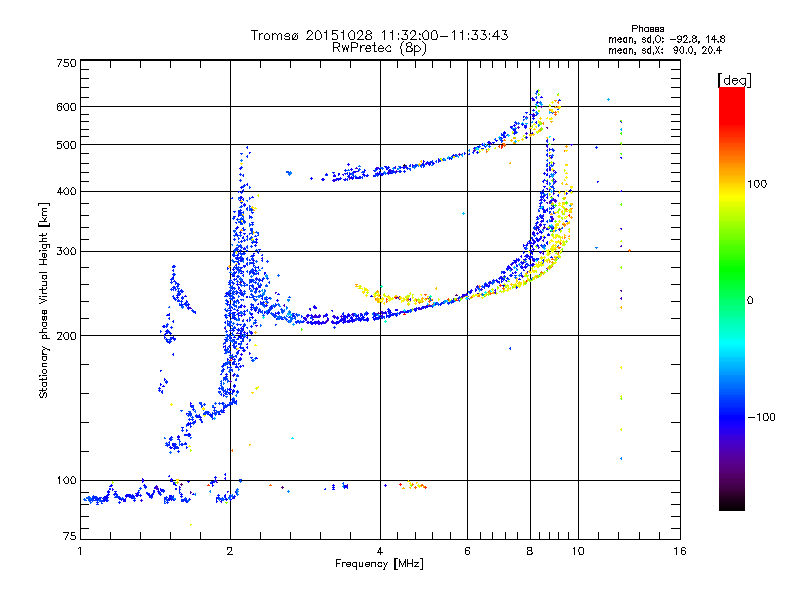Image resolution: width=800 pixels, height=600 pixels.
Task: Click the colorbar label '0'
Action: click(x=750, y=301)
